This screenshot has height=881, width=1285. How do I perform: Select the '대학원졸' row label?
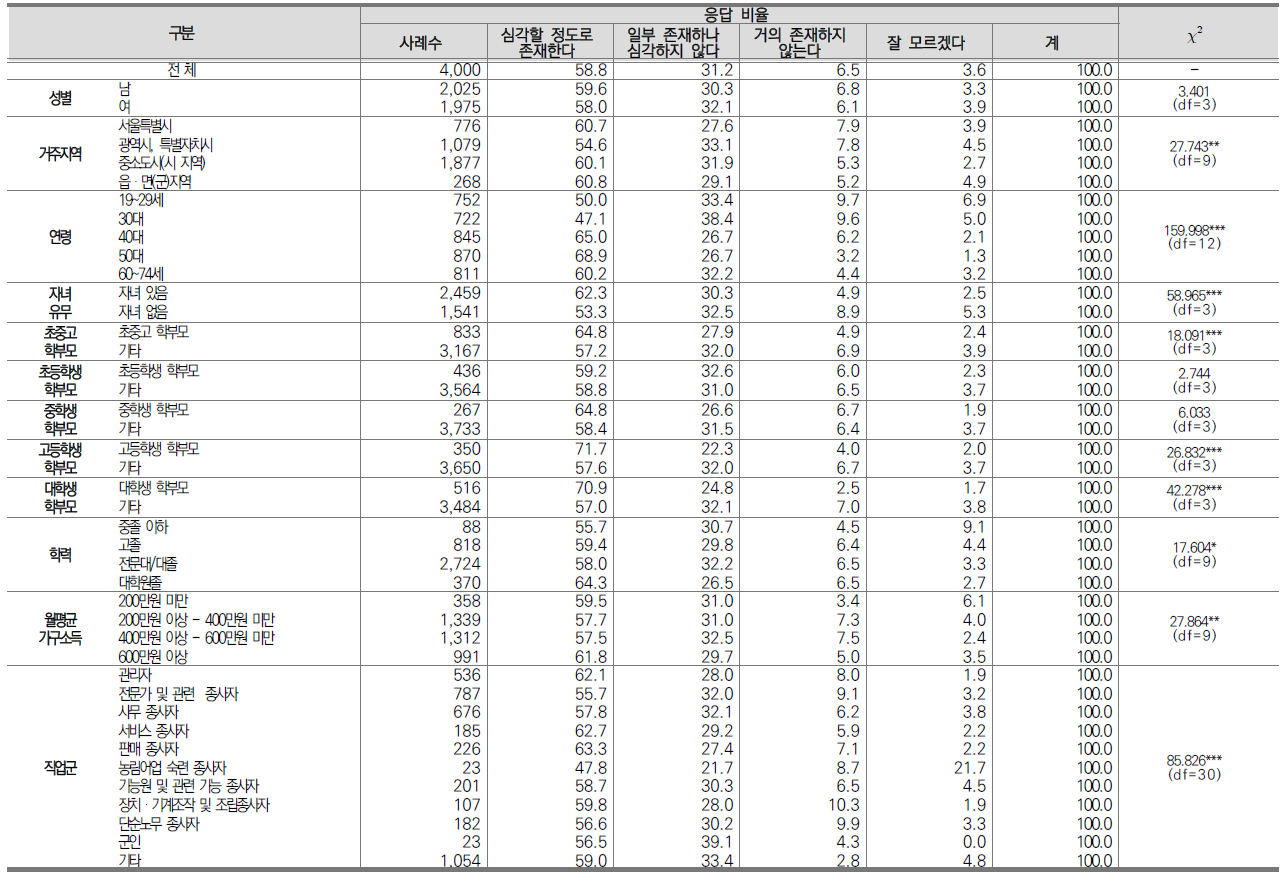pyautogui.click(x=141, y=582)
